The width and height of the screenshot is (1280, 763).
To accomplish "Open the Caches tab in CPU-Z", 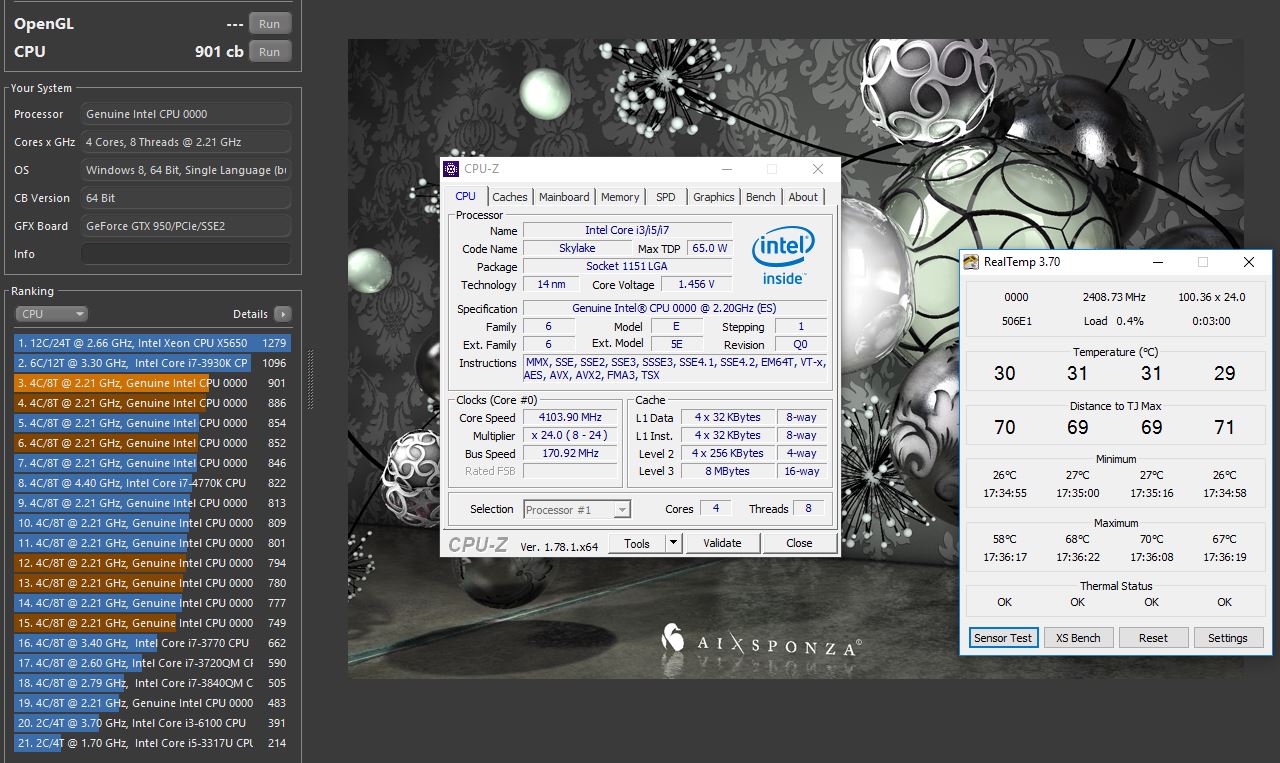I will click(510, 197).
